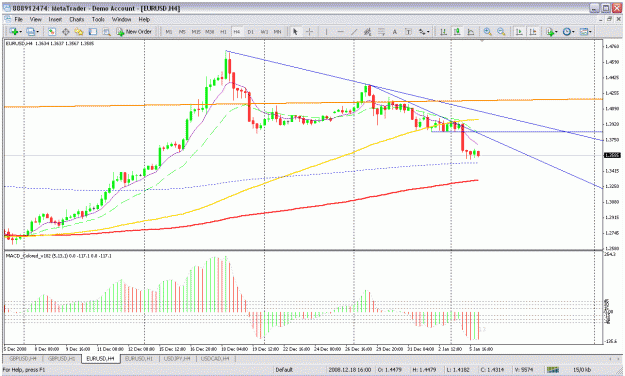The width and height of the screenshot is (625, 376).
Task: Switch timeframe to M5
Action: pyautogui.click(x=183, y=31)
